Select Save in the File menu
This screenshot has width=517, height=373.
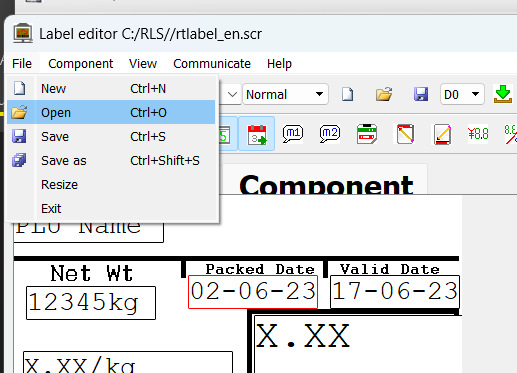coord(111,136)
